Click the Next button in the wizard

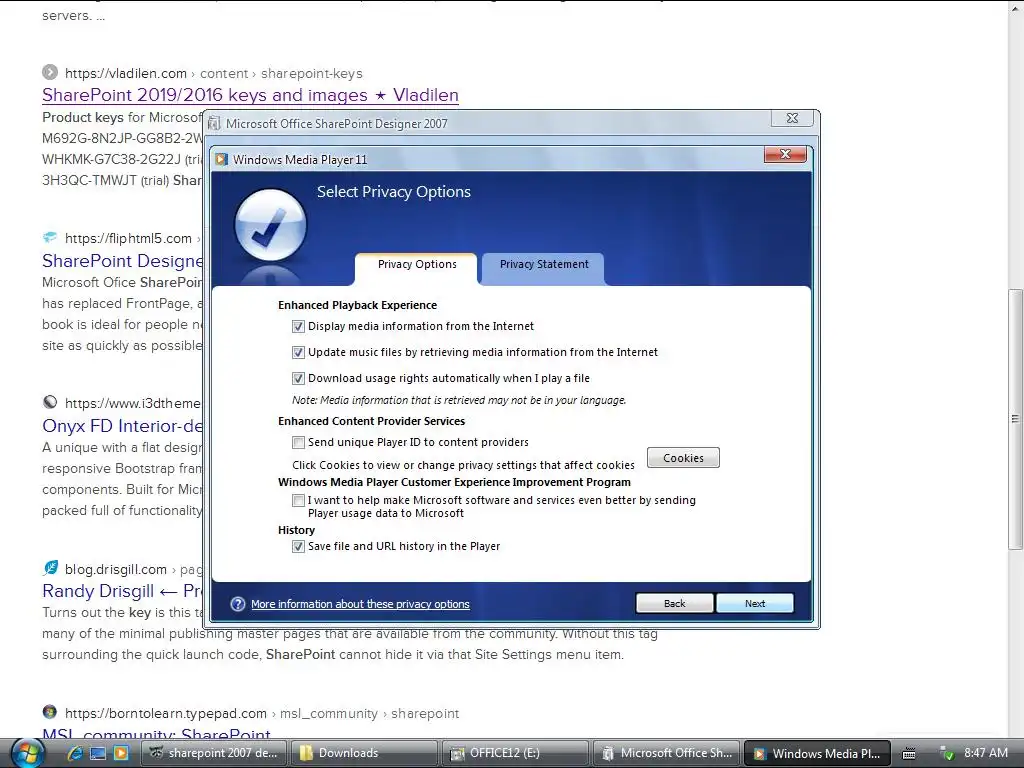click(755, 603)
